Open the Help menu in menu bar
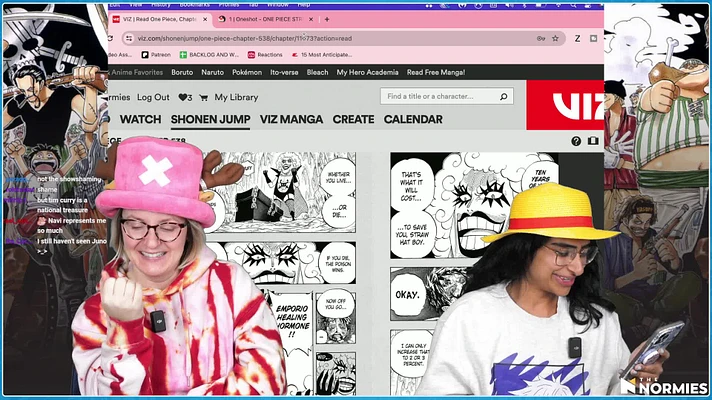712x400 pixels. pyautogui.click(x=304, y=5)
